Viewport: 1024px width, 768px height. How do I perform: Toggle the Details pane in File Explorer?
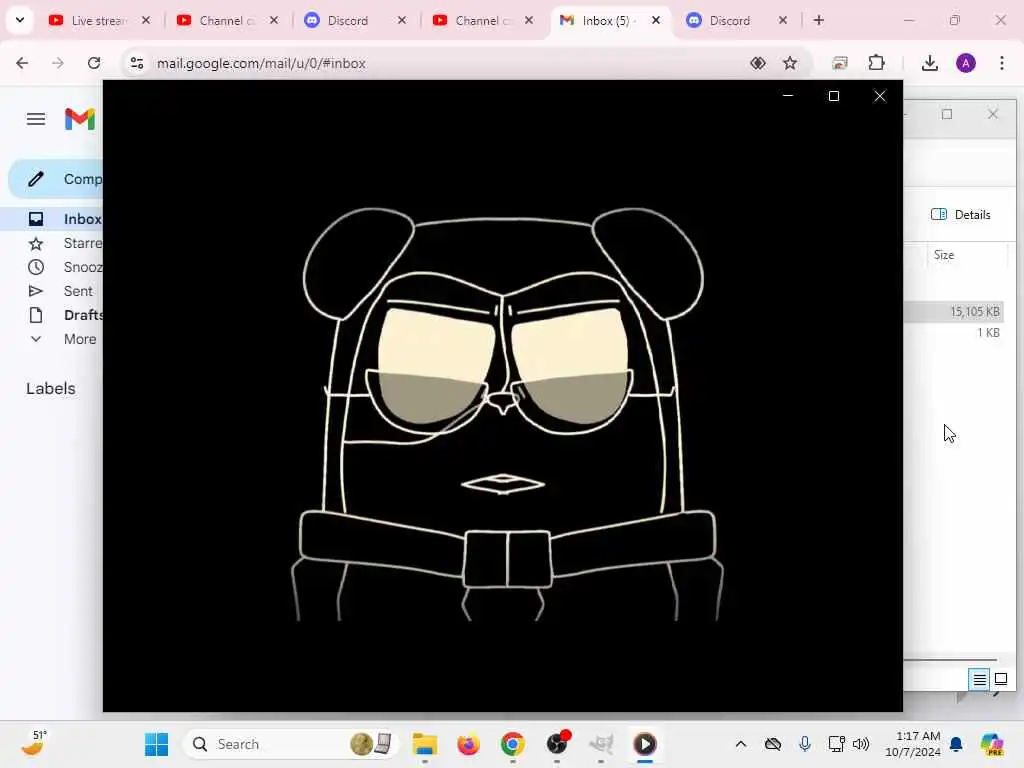(x=961, y=214)
